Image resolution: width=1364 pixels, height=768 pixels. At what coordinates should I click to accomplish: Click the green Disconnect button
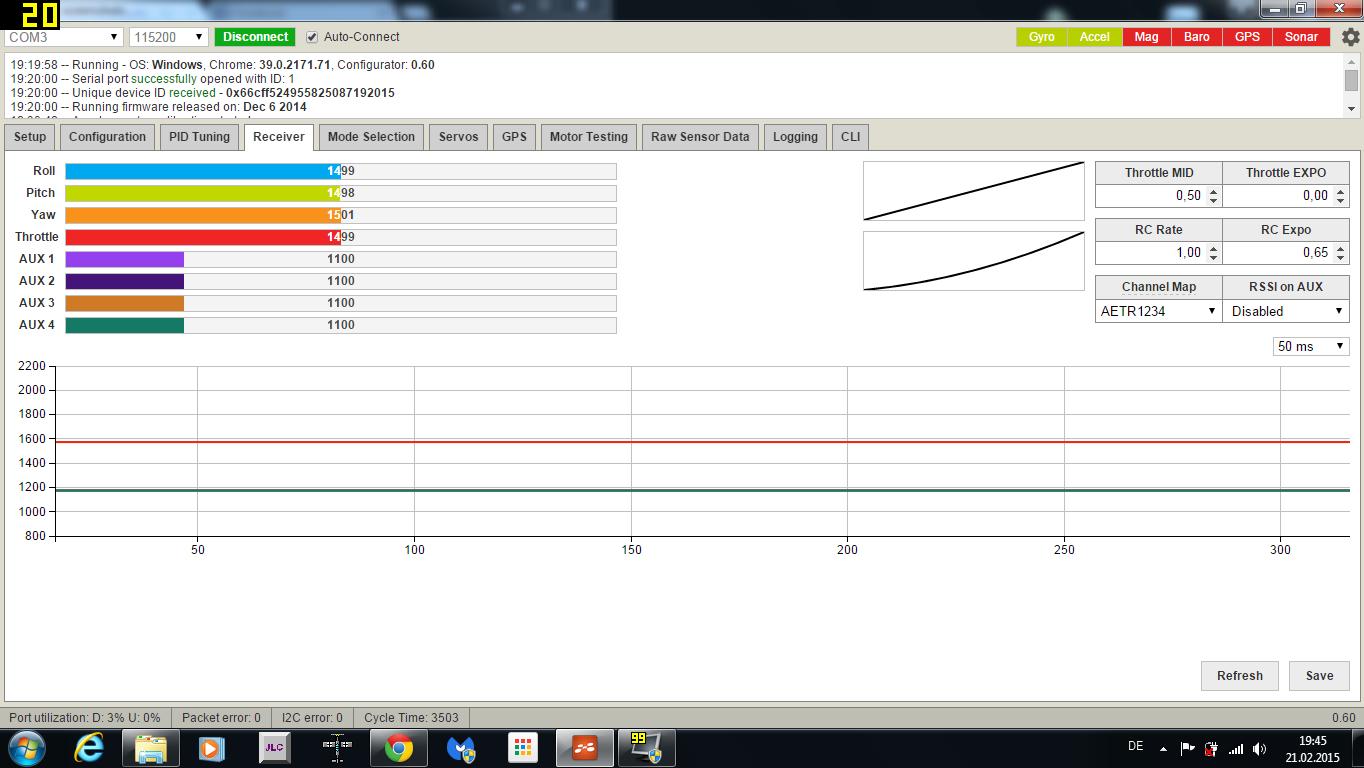255,37
